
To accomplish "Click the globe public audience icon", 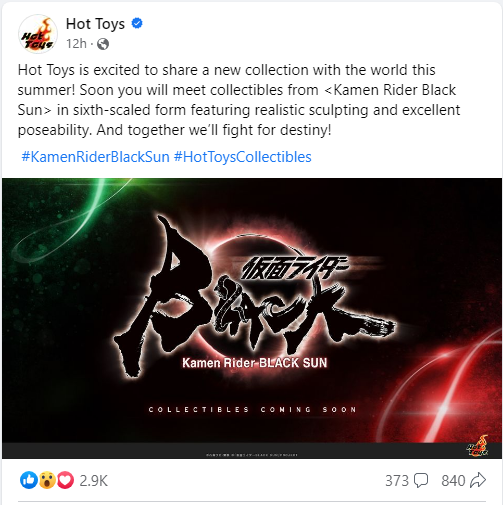I will coord(103,44).
